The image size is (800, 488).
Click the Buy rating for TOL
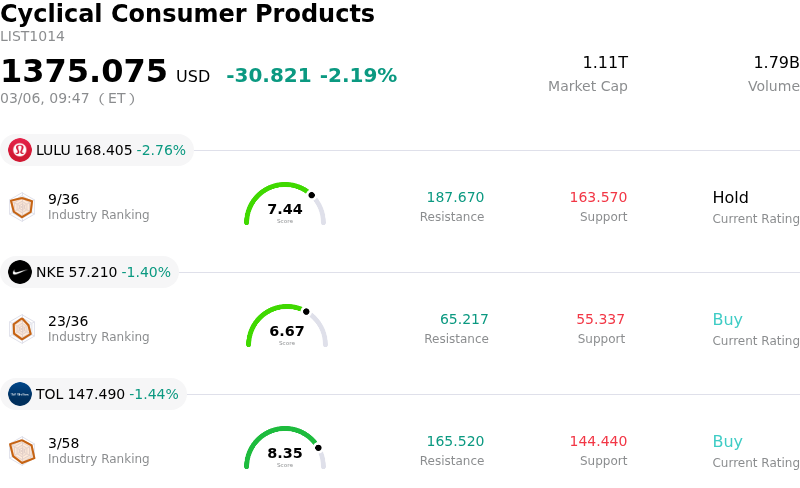coord(727,442)
